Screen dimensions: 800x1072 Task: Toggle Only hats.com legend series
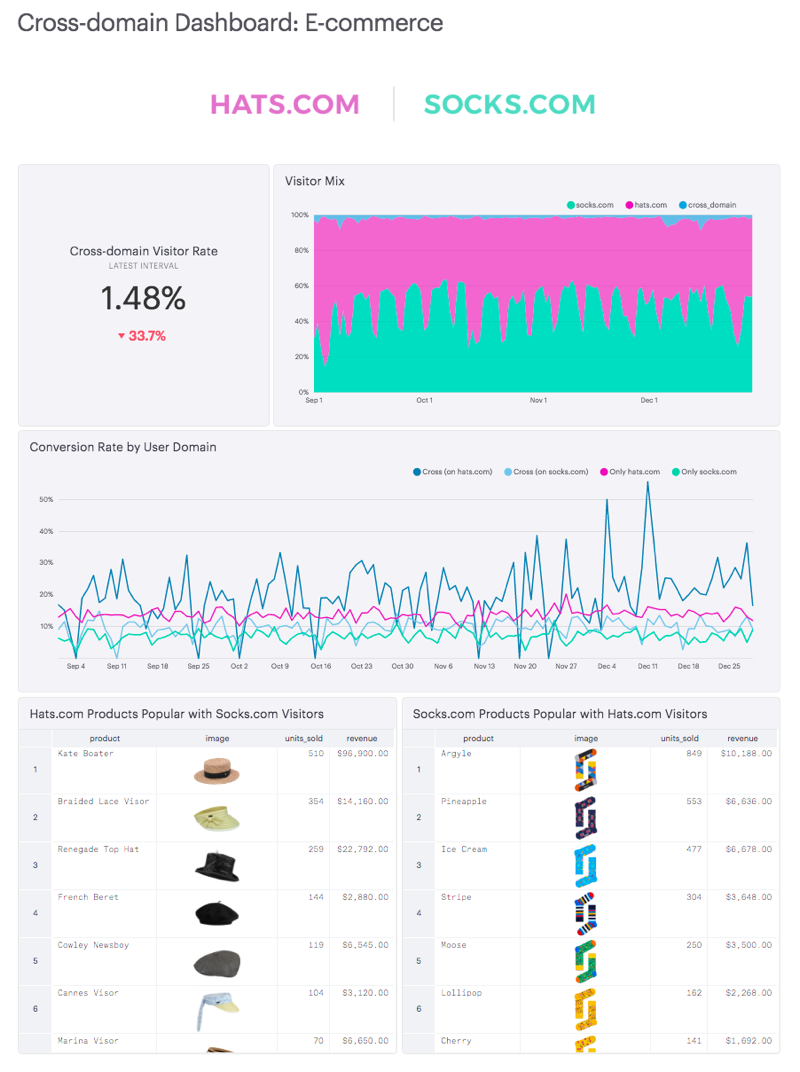point(630,472)
